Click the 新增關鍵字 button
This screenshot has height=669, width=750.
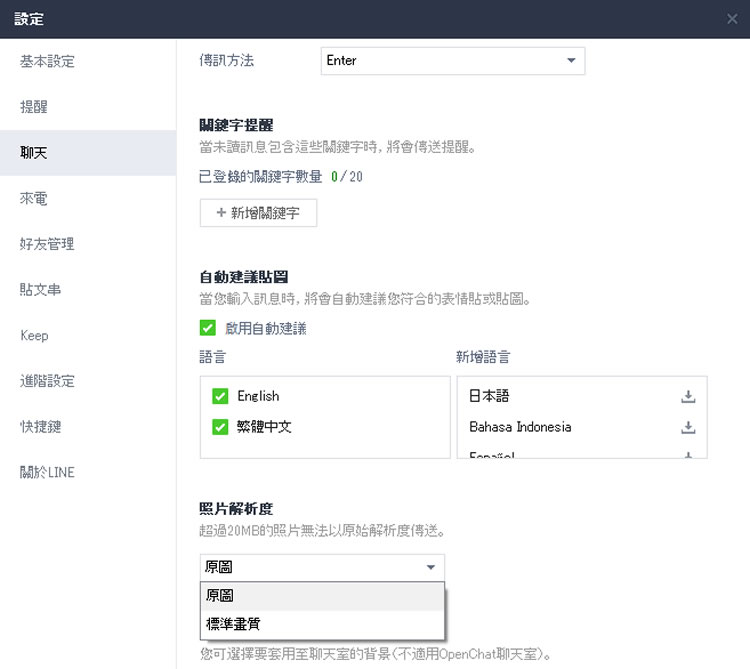[258, 213]
